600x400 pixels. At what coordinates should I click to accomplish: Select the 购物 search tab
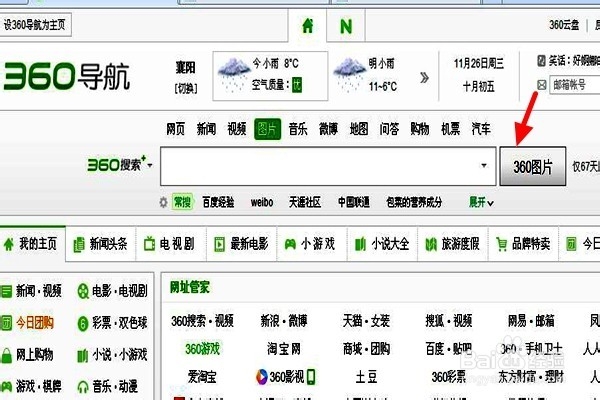pyautogui.click(x=420, y=129)
